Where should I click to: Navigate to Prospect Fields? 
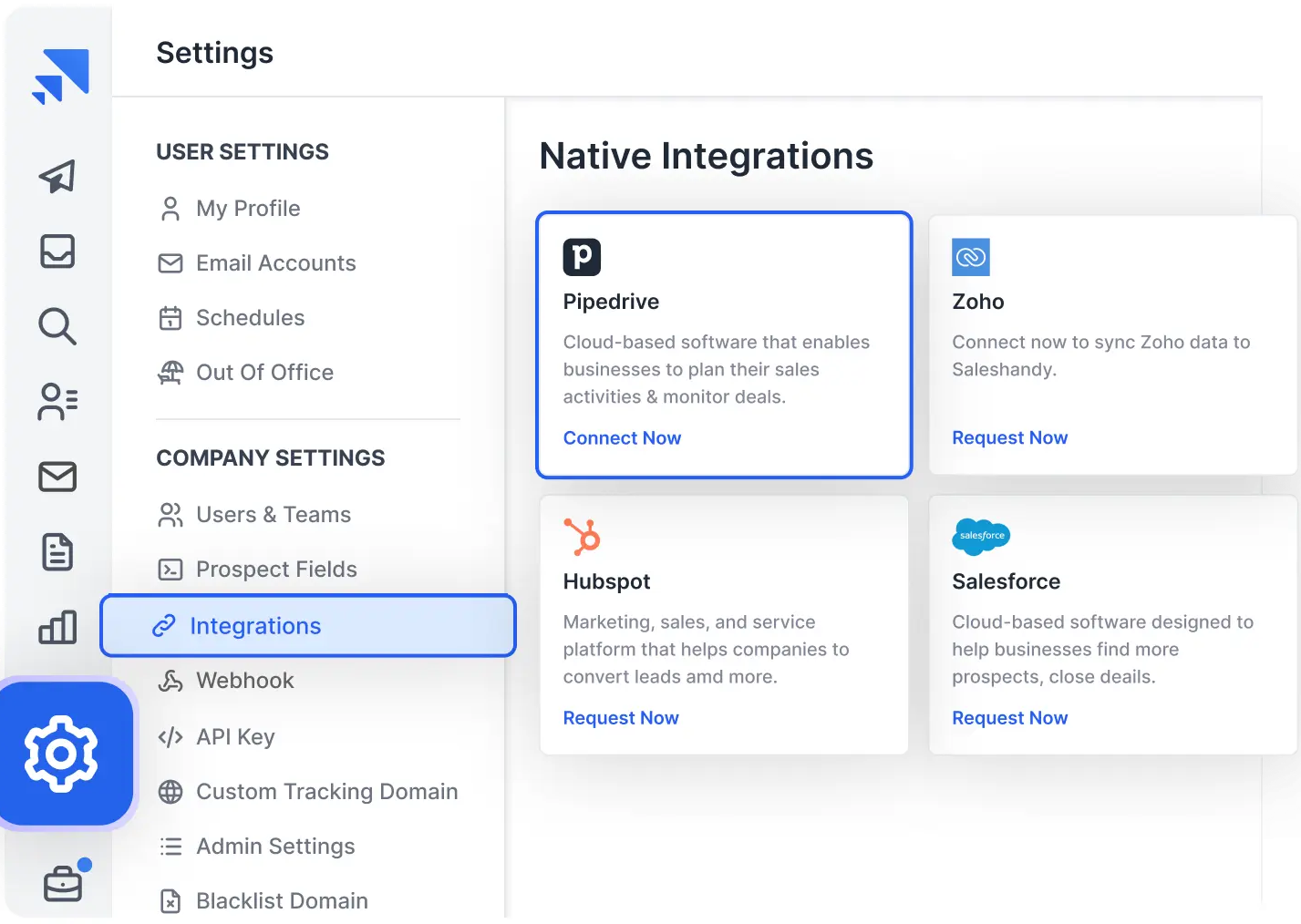[x=276, y=570]
